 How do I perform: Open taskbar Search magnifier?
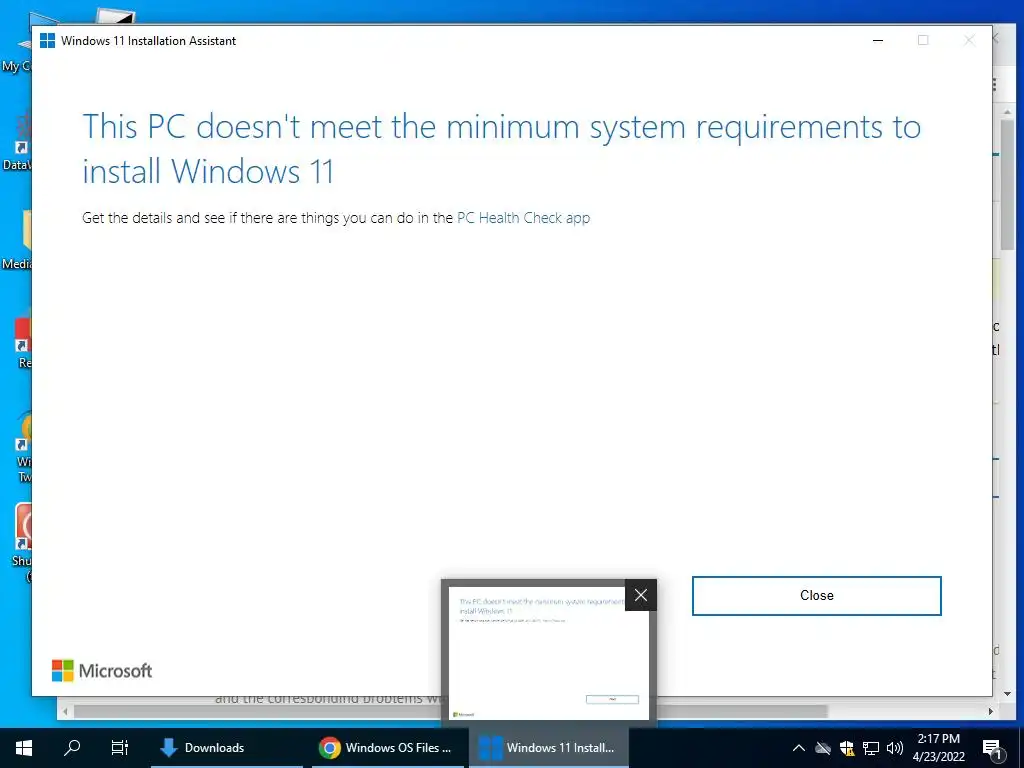[72, 748]
